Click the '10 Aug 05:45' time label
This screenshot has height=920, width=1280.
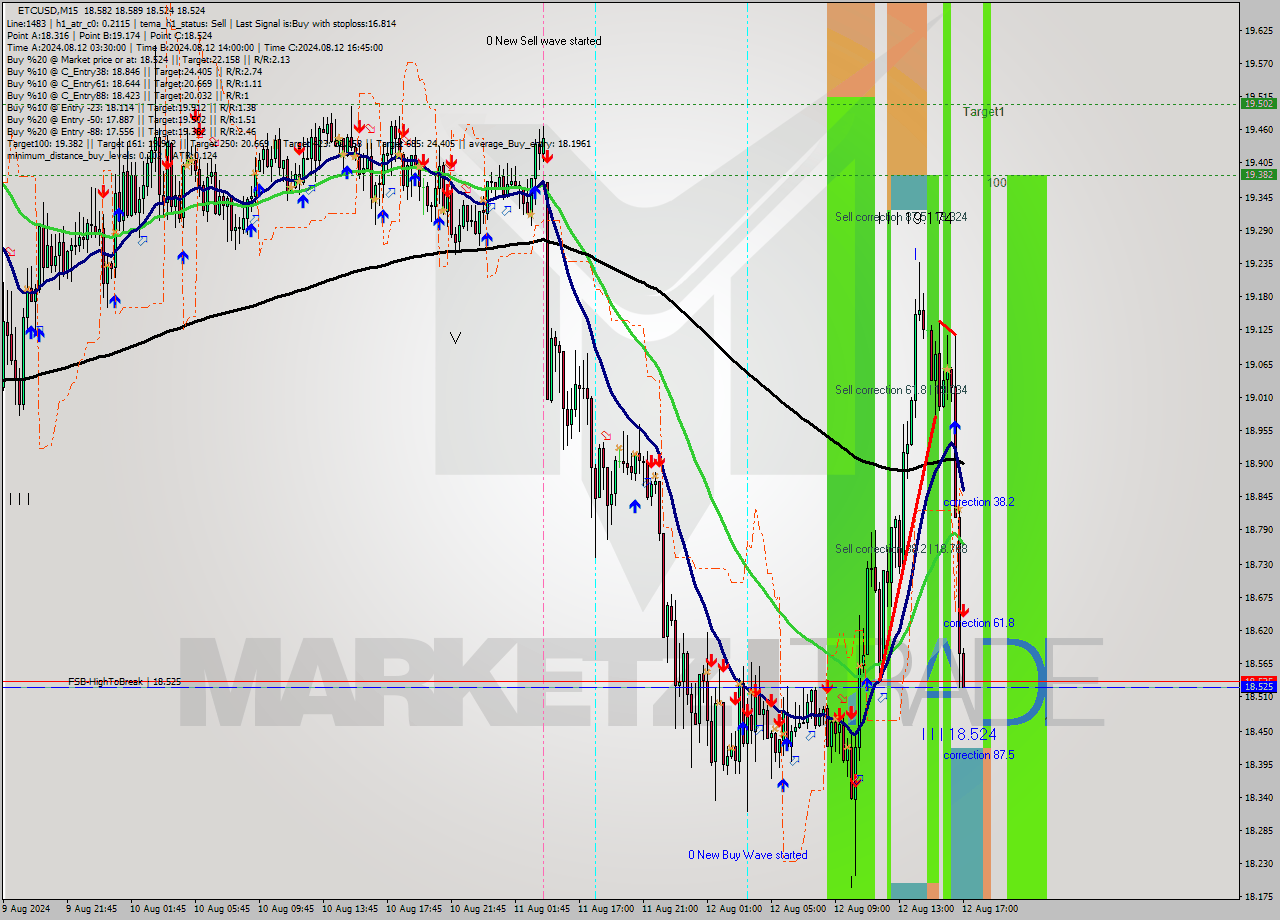point(222,909)
